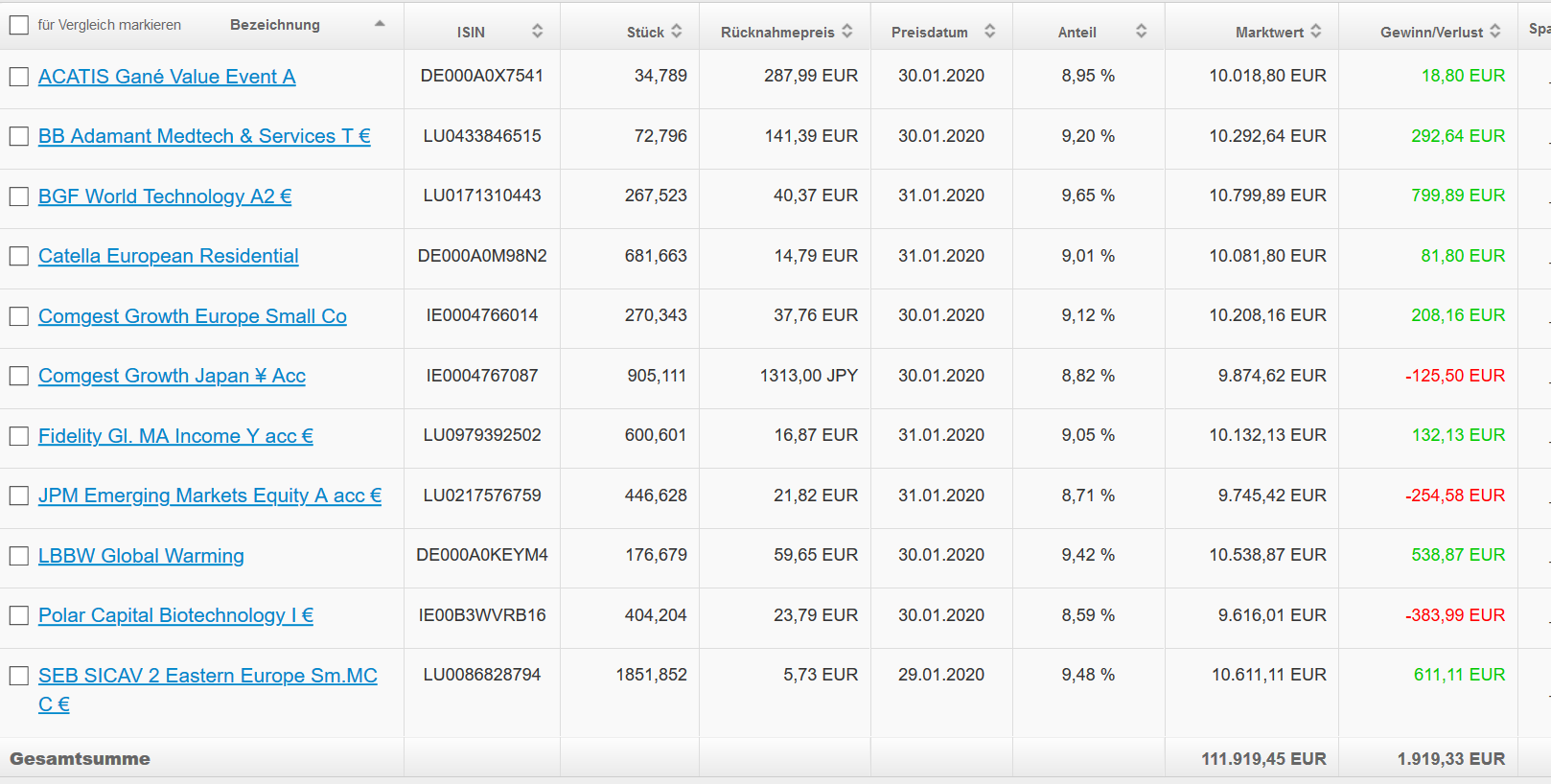The image size is (1551, 784).
Task: Click the ISIN column sort arrows
Action: 537,32
